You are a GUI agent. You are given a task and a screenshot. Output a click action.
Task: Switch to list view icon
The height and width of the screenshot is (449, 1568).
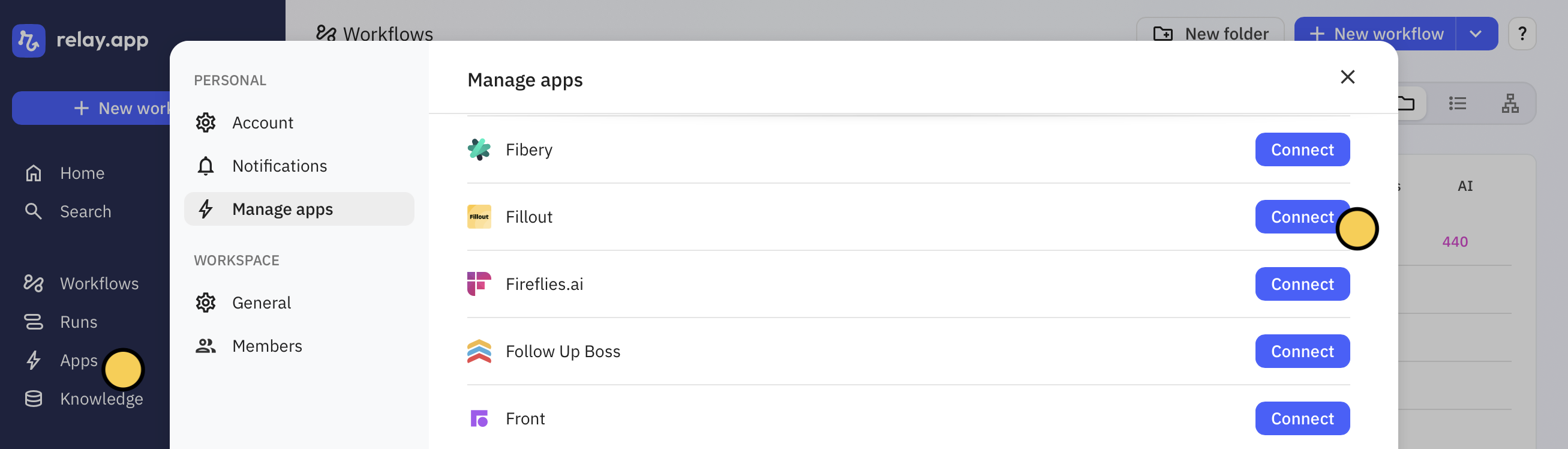[1457, 104]
